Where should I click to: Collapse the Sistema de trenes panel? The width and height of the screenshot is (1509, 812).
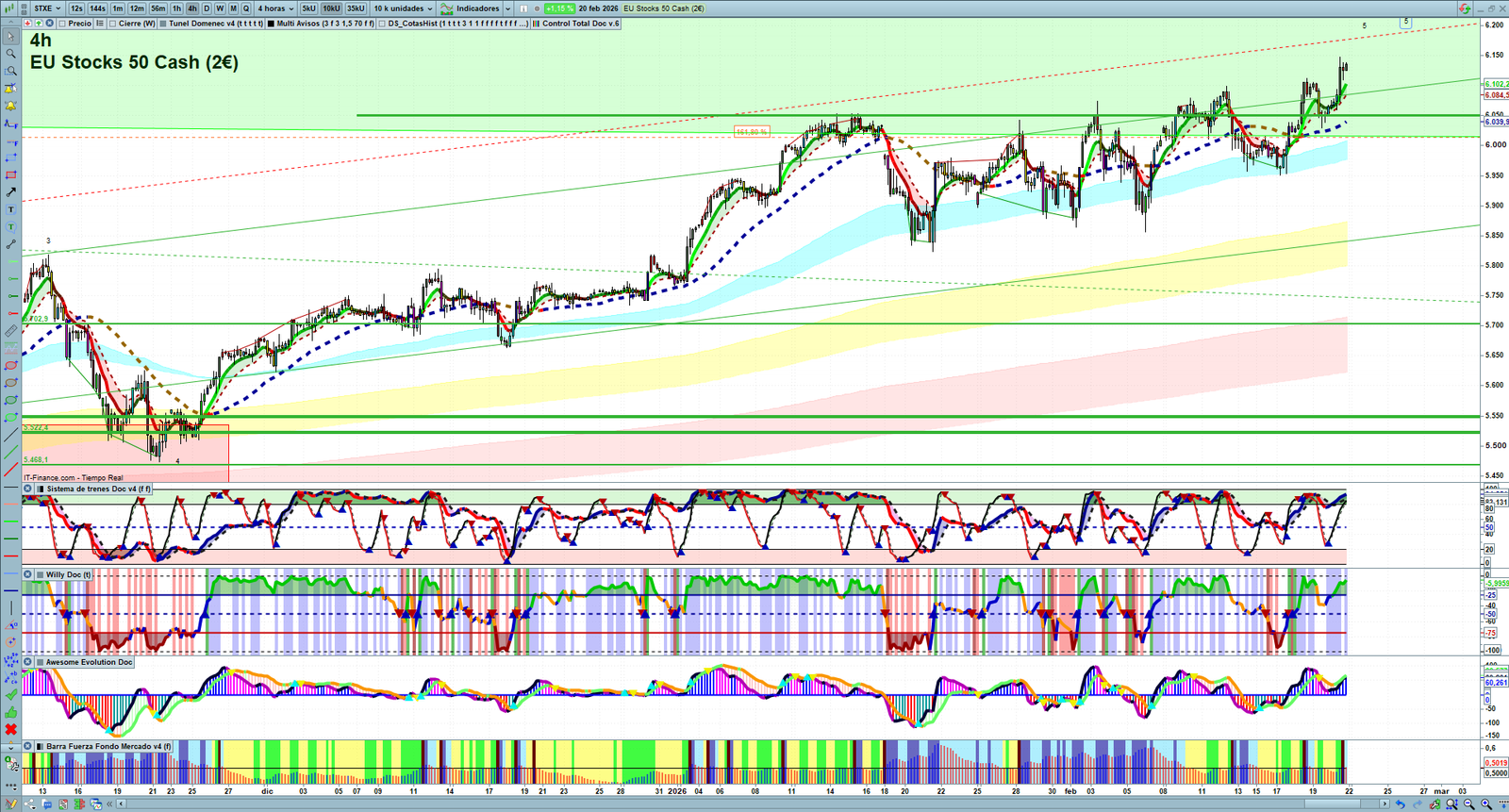click(x=28, y=489)
